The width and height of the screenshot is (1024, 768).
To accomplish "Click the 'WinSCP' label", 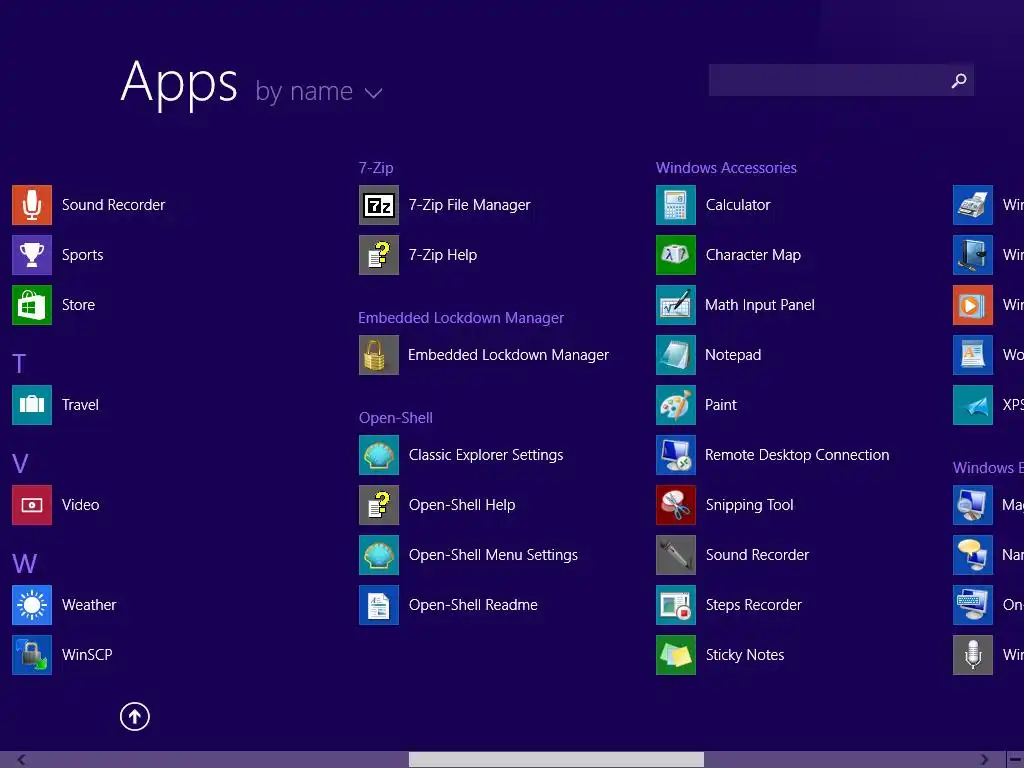I will [x=87, y=655].
